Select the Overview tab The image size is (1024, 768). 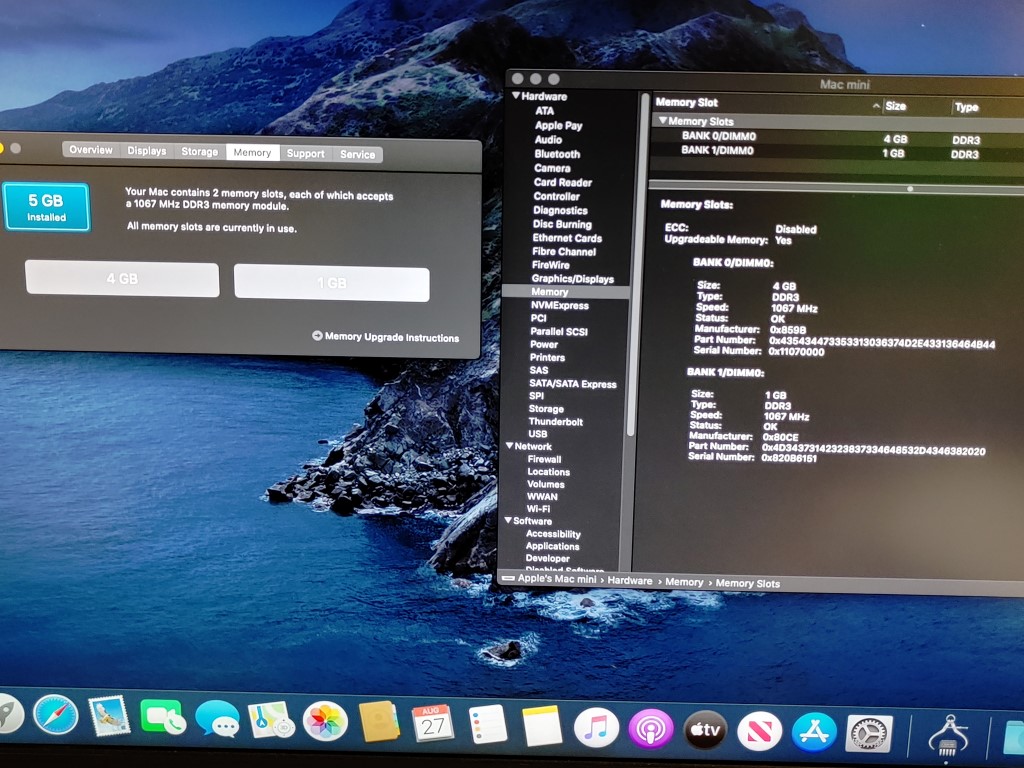click(90, 149)
